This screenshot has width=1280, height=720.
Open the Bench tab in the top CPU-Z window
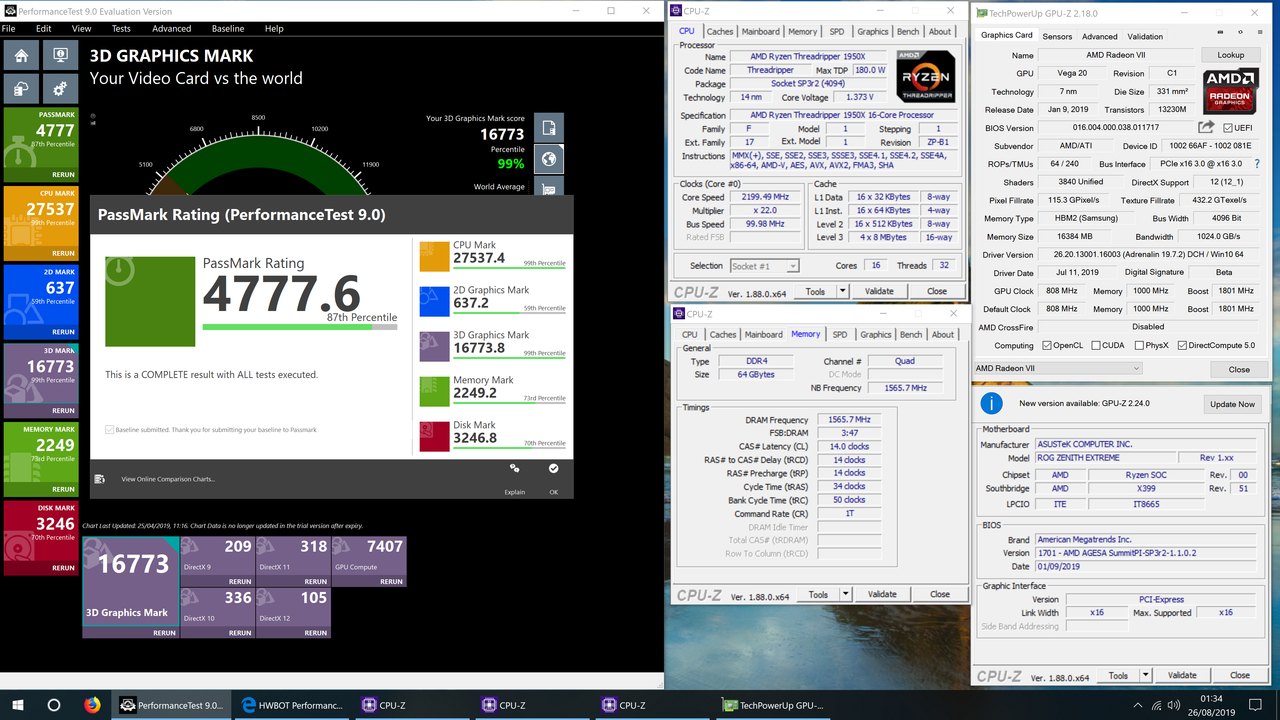908,32
